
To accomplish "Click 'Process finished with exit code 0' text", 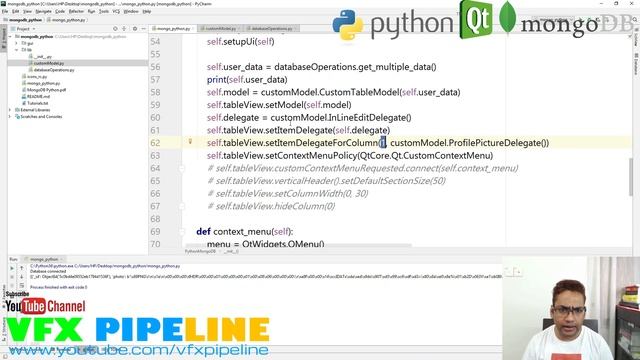I will (58, 287).
